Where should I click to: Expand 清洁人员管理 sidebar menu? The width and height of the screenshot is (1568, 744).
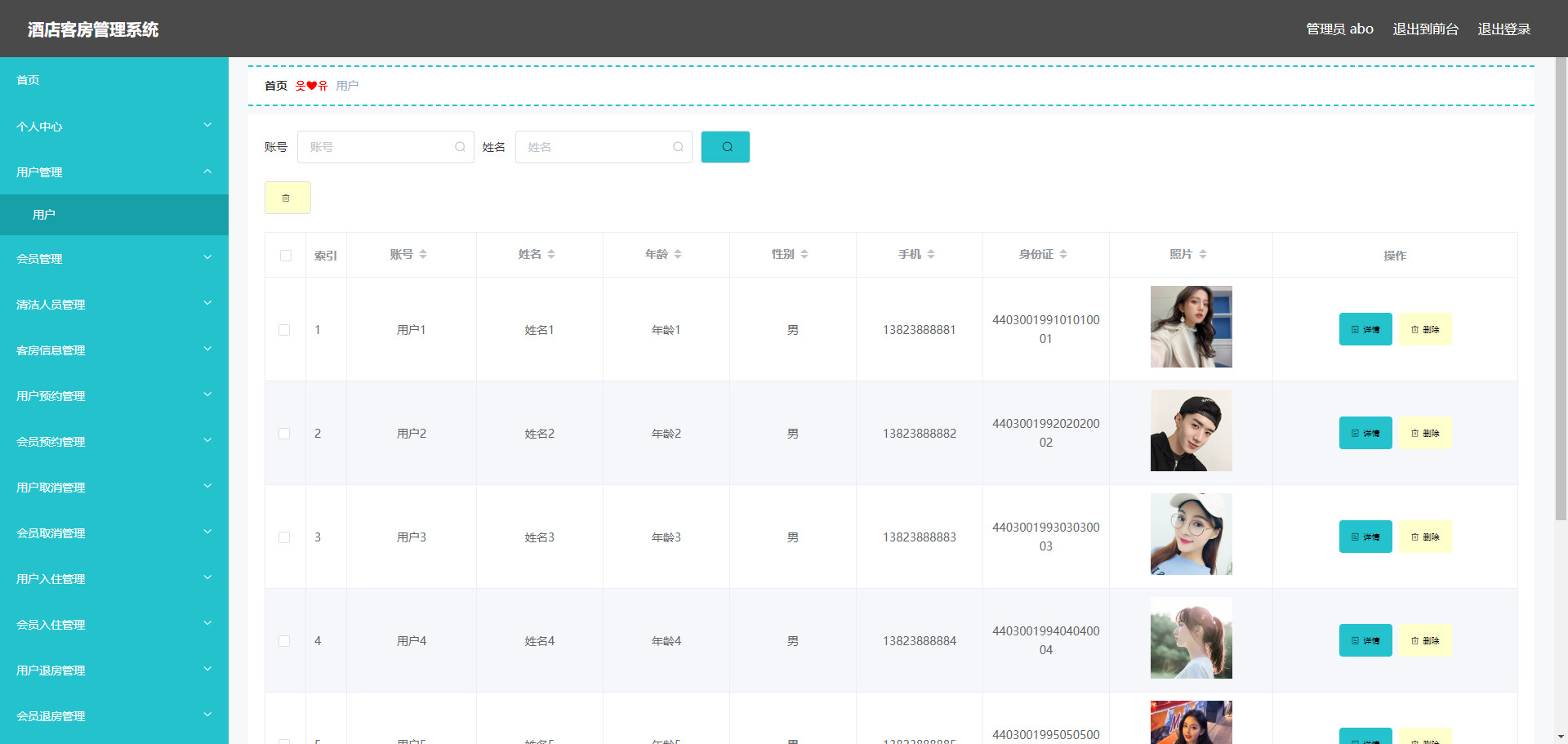pos(114,305)
